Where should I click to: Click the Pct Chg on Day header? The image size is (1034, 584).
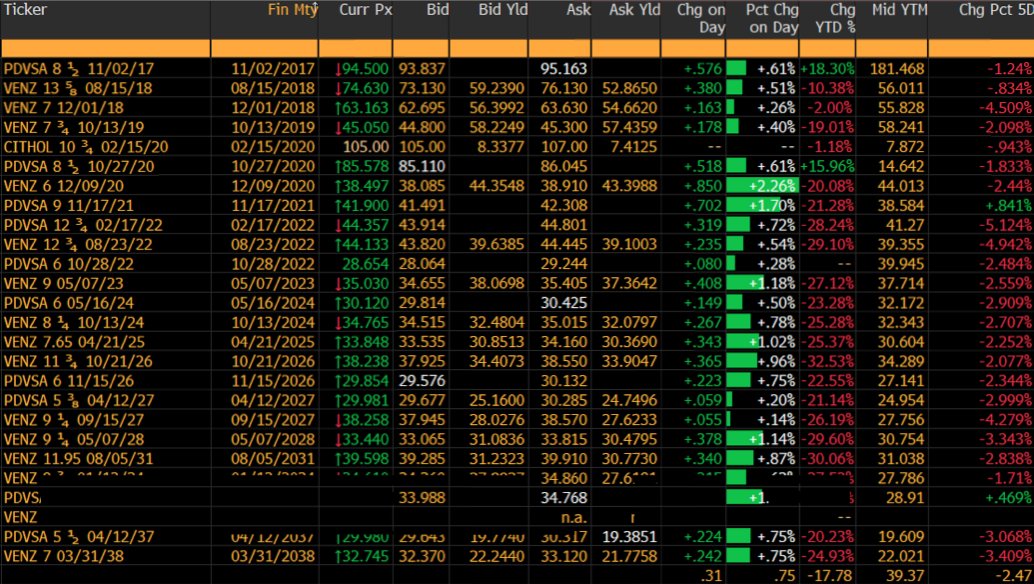(772, 18)
